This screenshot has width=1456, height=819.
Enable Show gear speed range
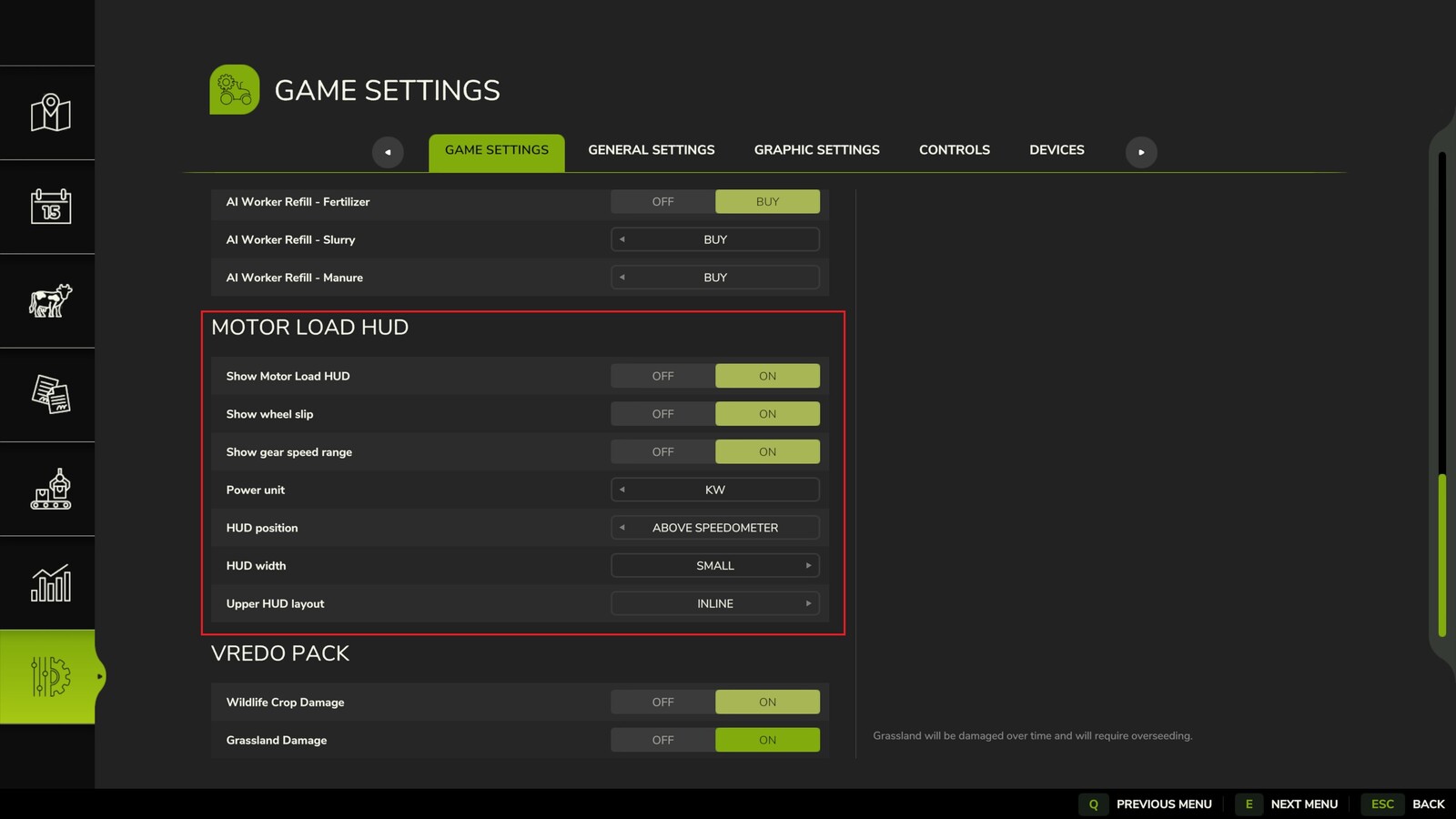767,452
